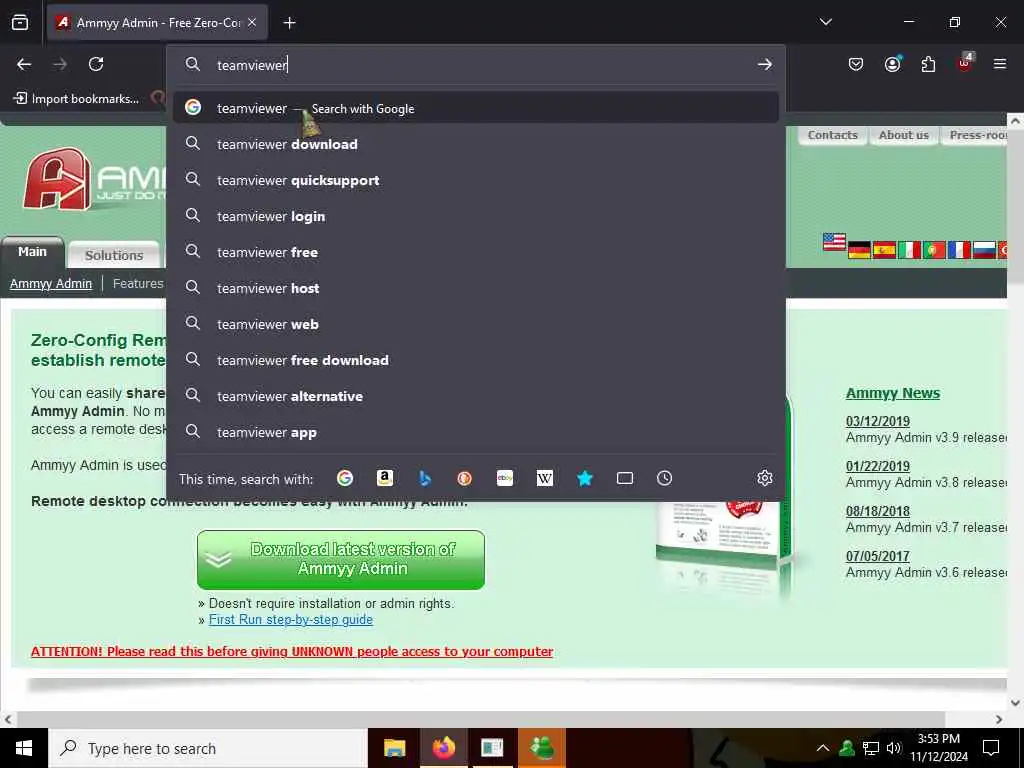Switch site language with French flag
Viewport: 1024px width, 768px height.
click(959, 250)
